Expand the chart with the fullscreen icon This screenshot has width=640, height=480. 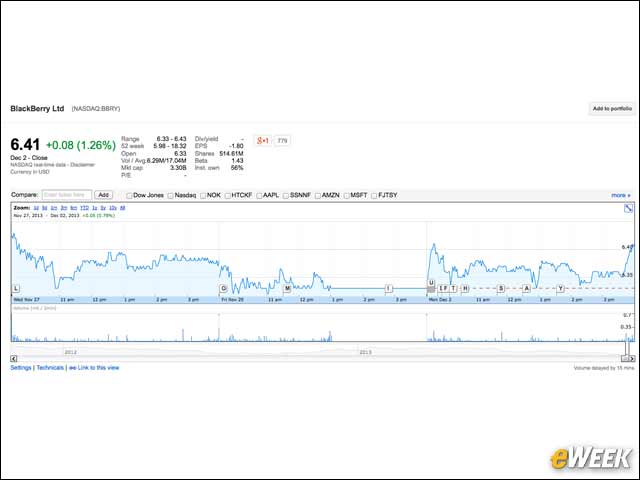[628, 208]
